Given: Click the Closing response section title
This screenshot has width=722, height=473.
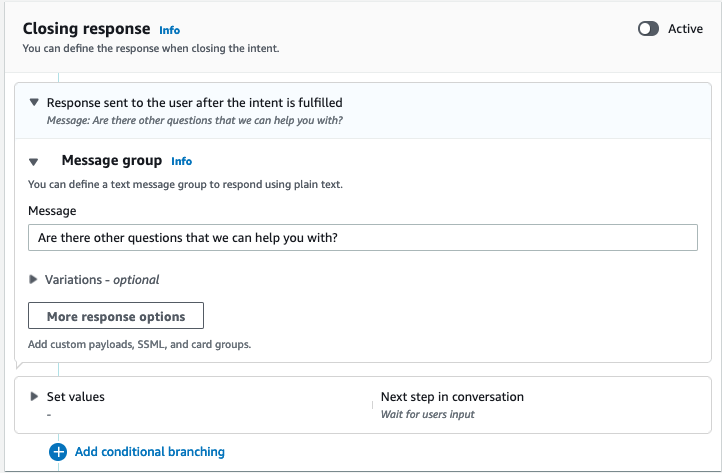Looking at the screenshot, I should pyautogui.click(x=86, y=29).
